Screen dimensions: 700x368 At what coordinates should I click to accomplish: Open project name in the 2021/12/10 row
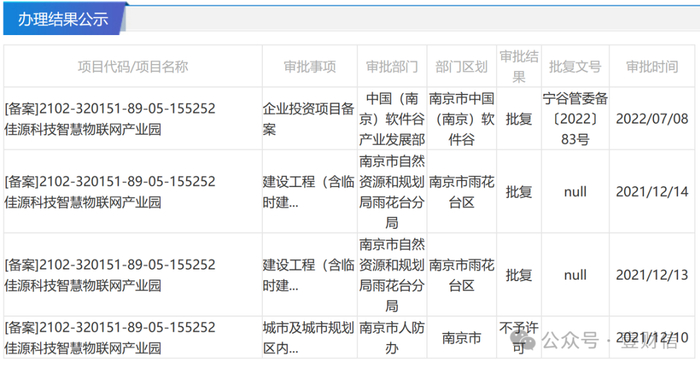83,348
